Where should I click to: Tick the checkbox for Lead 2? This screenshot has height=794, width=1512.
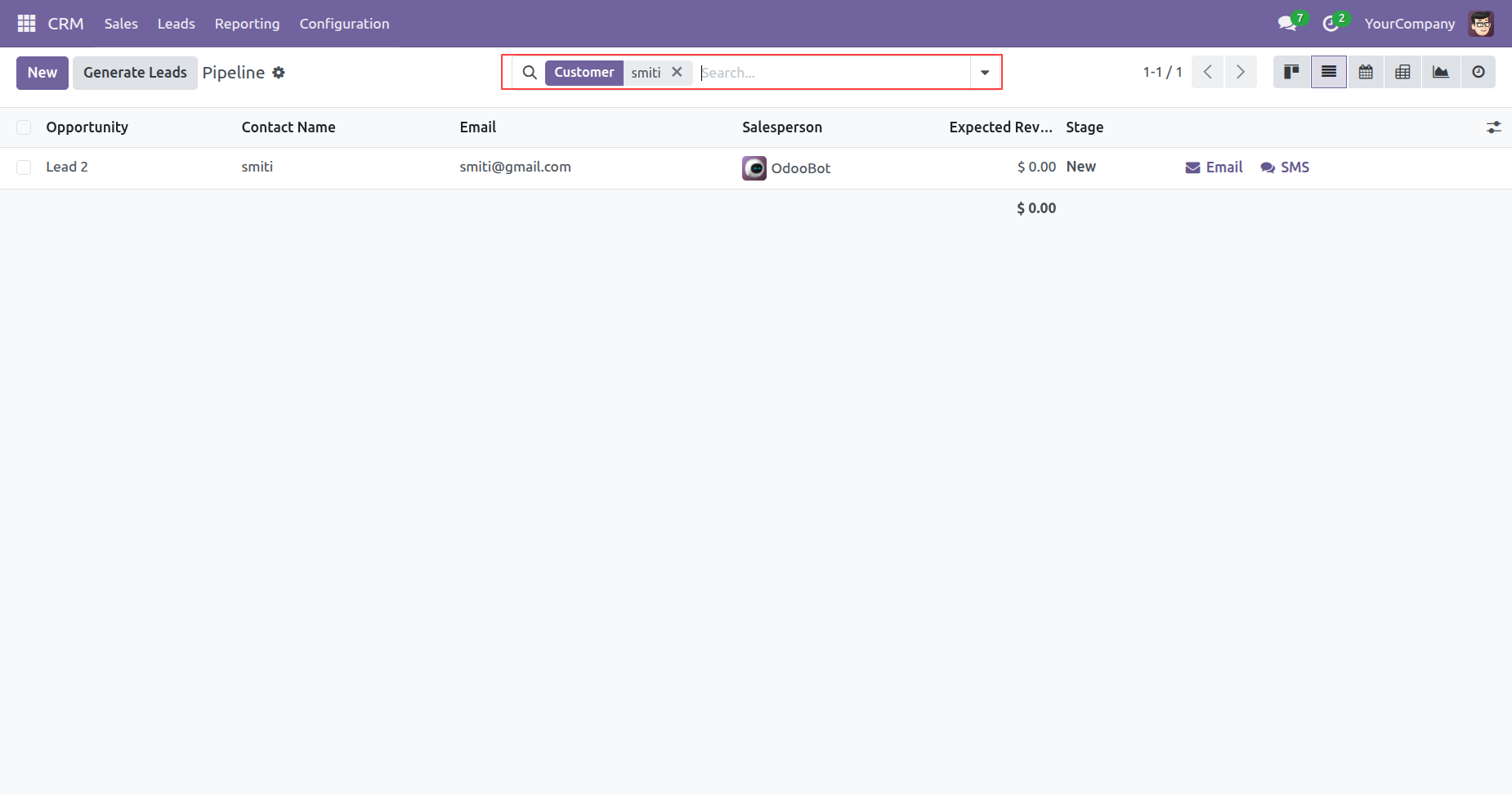pyautogui.click(x=24, y=167)
